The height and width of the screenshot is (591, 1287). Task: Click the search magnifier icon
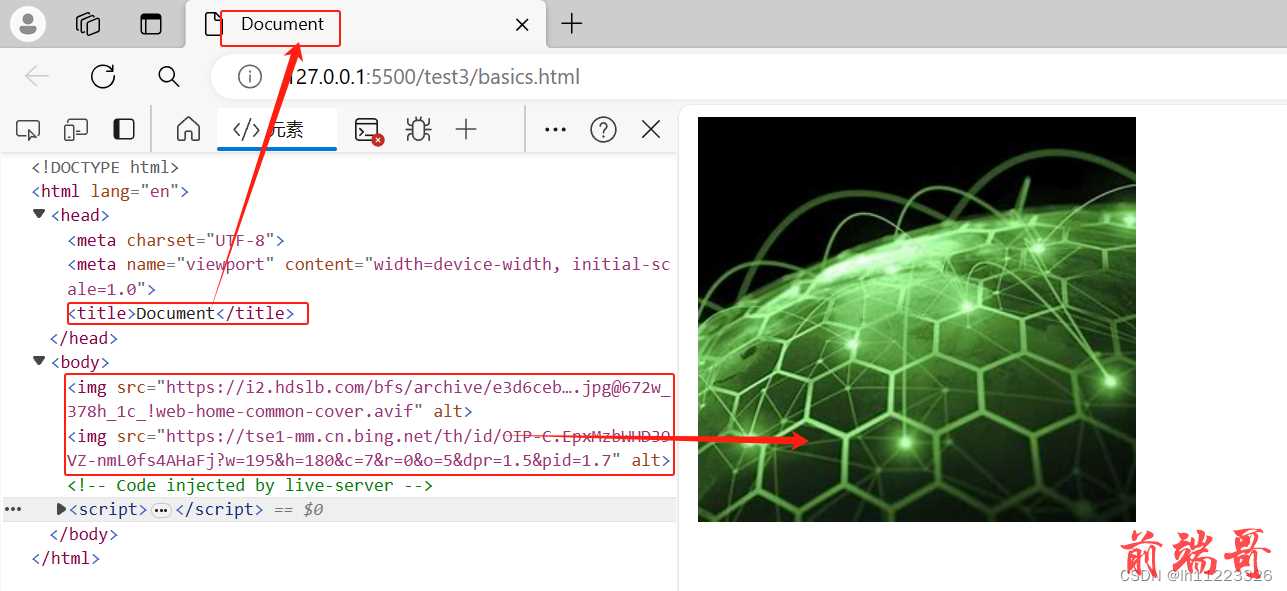(169, 77)
